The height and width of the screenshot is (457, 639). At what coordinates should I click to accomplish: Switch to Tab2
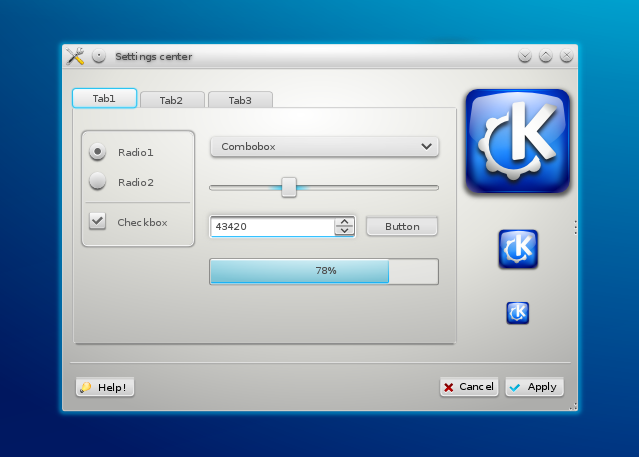coord(172,100)
